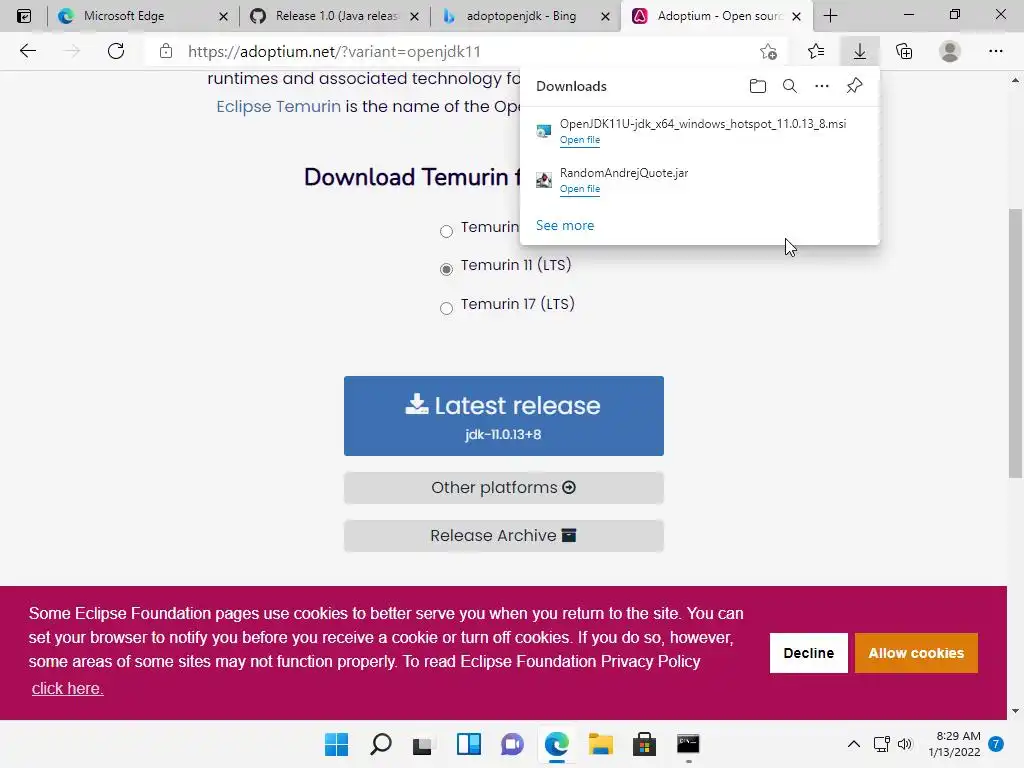Go back to previous page
Viewport: 1024px width, 768px height.
point(27,51)
